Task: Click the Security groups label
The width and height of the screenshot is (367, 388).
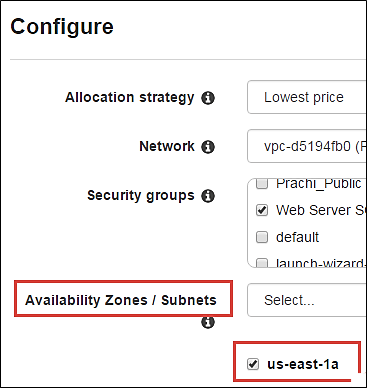Action: coord(141,196)
